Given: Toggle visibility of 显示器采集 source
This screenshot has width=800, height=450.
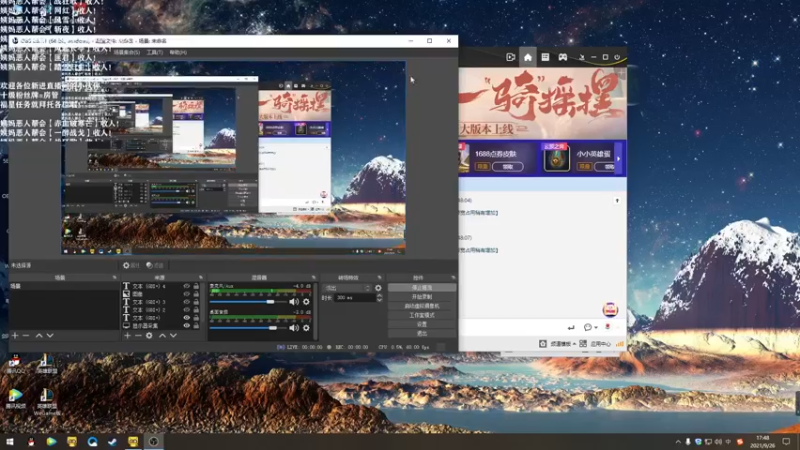Looking at the screenshot, I should pos(186,325).
